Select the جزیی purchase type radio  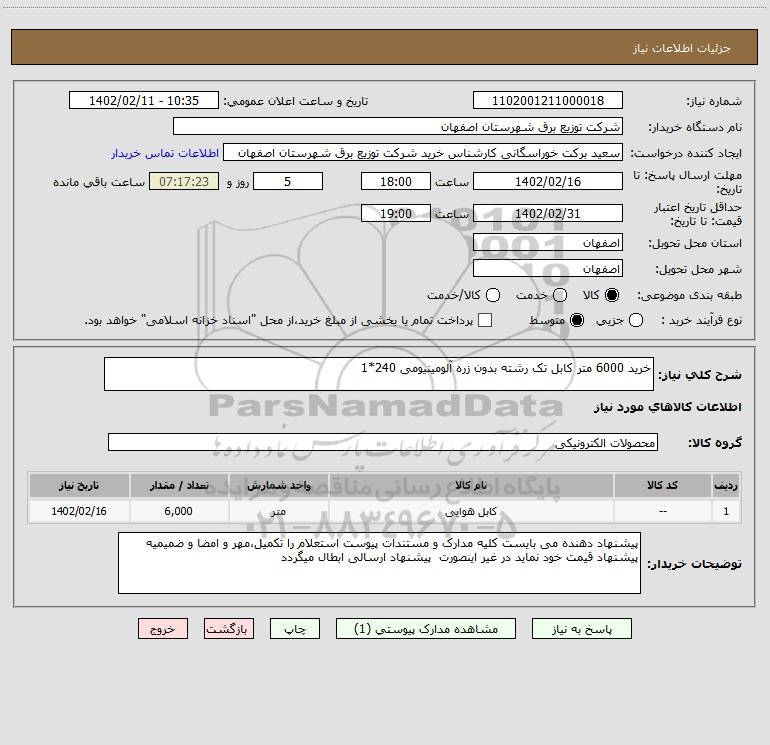click(x=635, y=321)
